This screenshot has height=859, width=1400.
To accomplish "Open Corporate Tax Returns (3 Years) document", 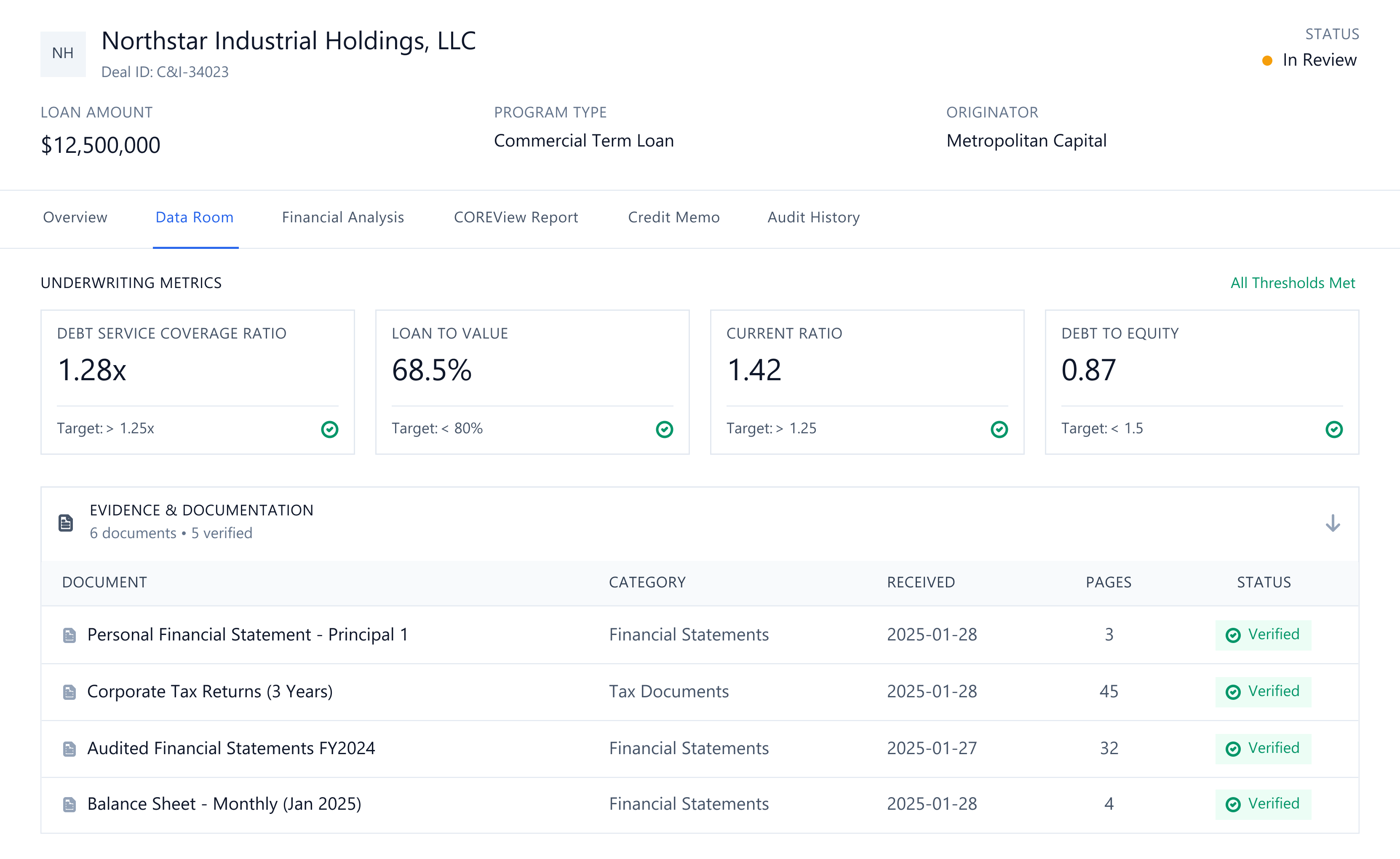I will point(210,691).
